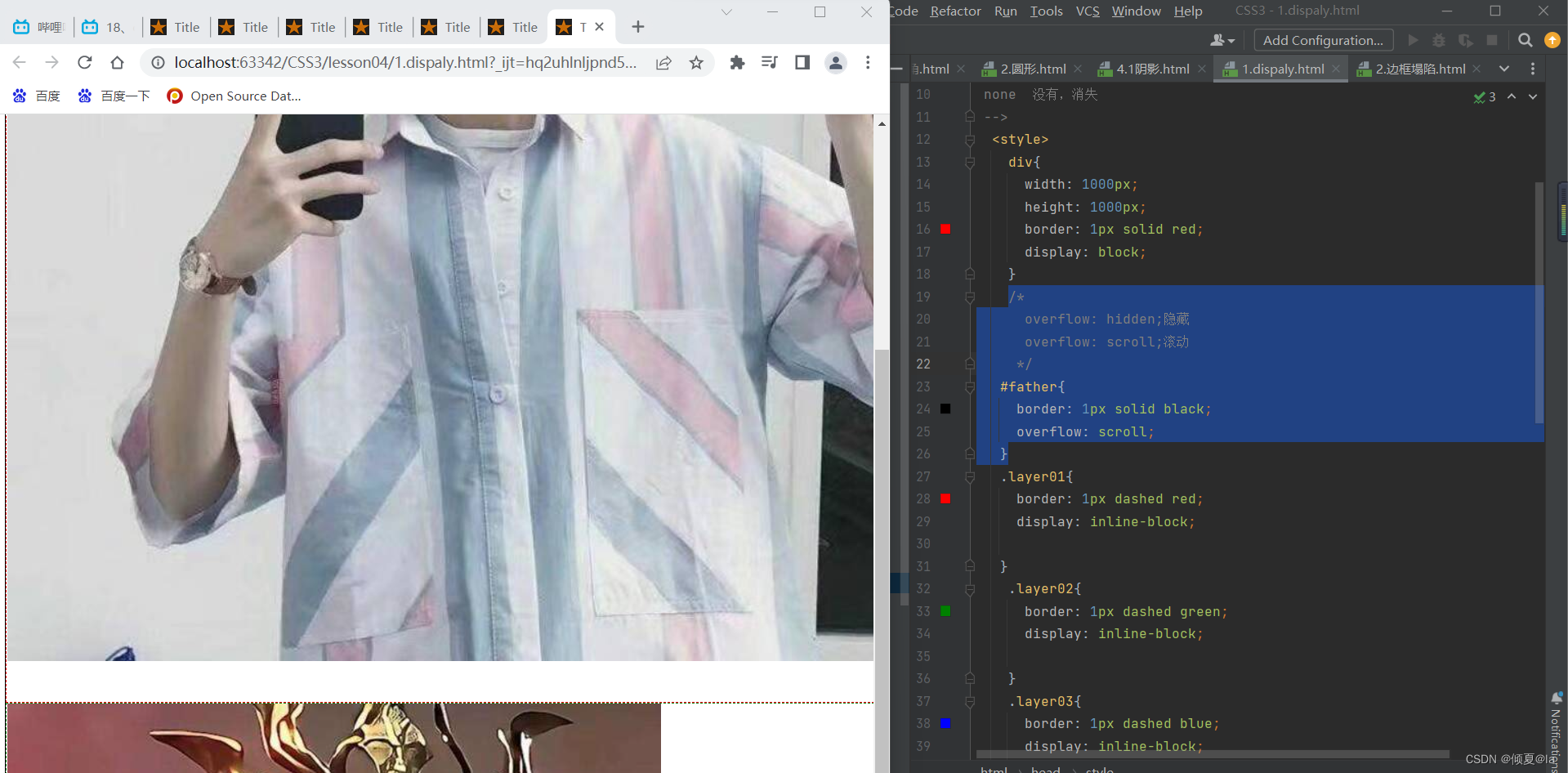Switch to 2.边框塌陷.html editor tab

click(1420, 69)
